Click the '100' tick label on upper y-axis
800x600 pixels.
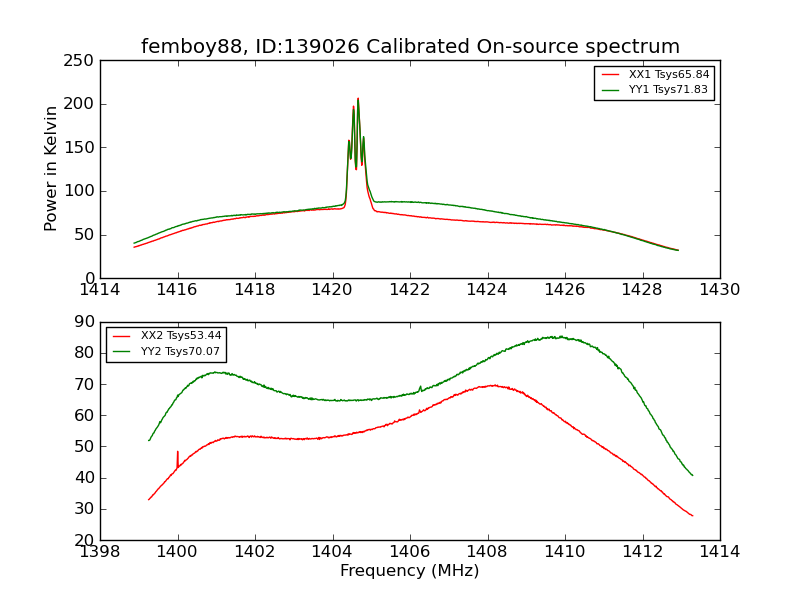79,191
